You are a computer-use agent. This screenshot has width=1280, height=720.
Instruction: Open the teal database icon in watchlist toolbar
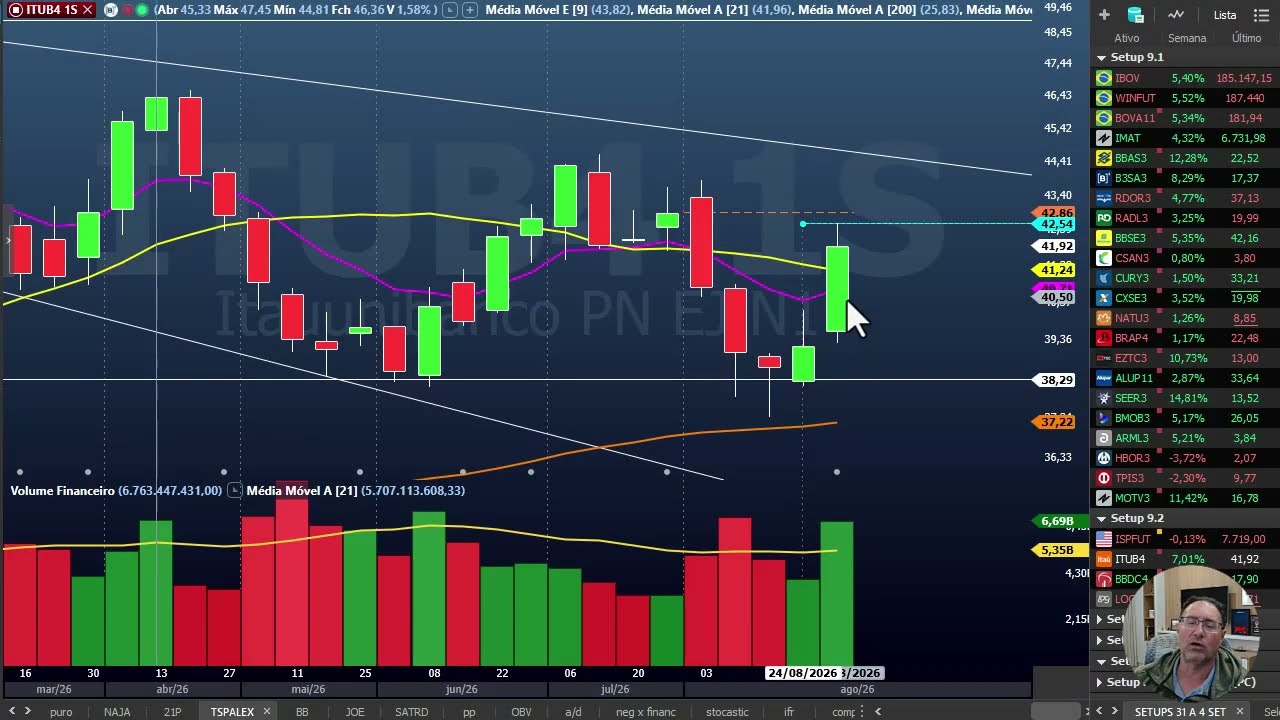coord(1135,15)
